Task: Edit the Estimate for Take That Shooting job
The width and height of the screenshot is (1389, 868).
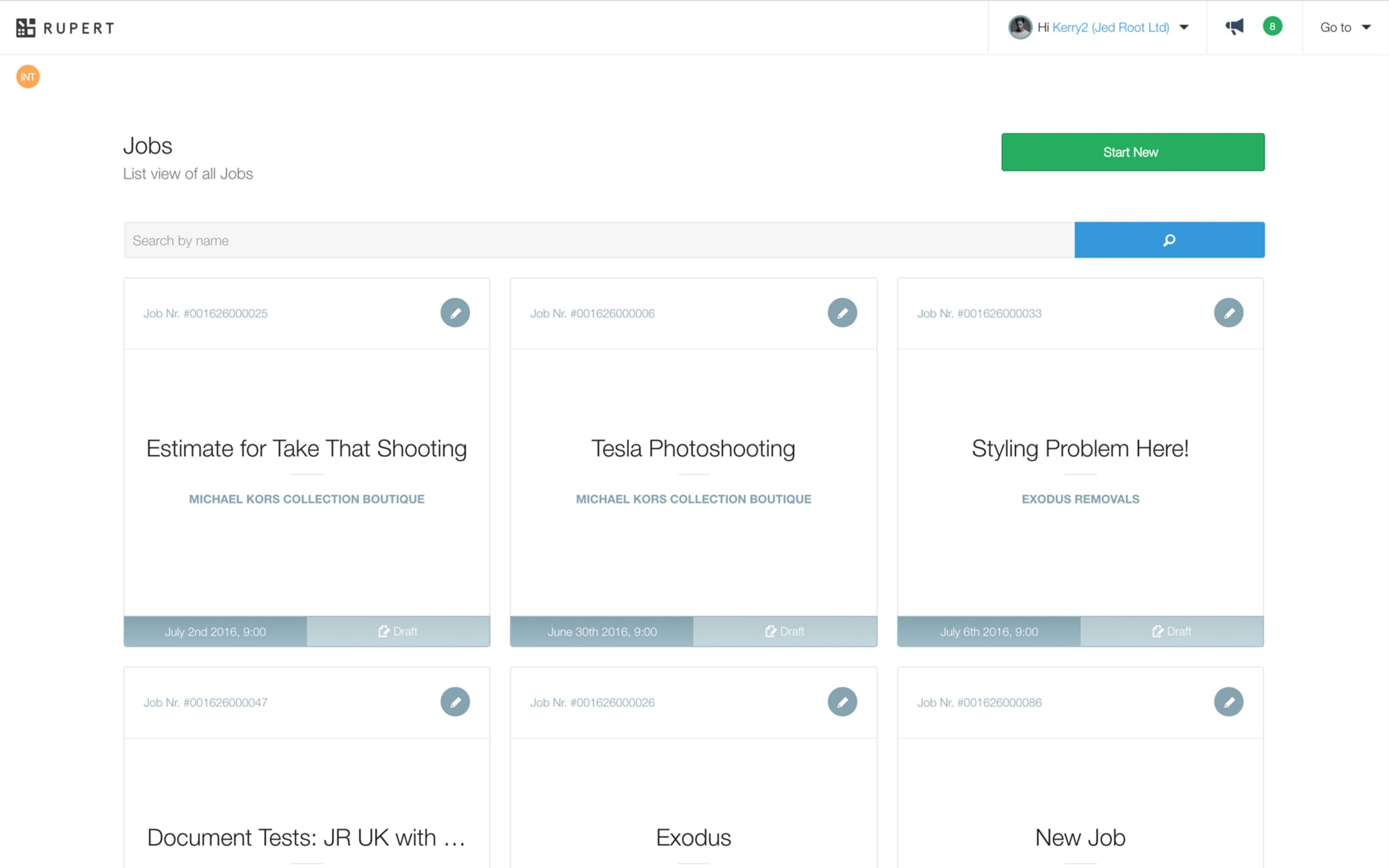Action: [455, 312]
